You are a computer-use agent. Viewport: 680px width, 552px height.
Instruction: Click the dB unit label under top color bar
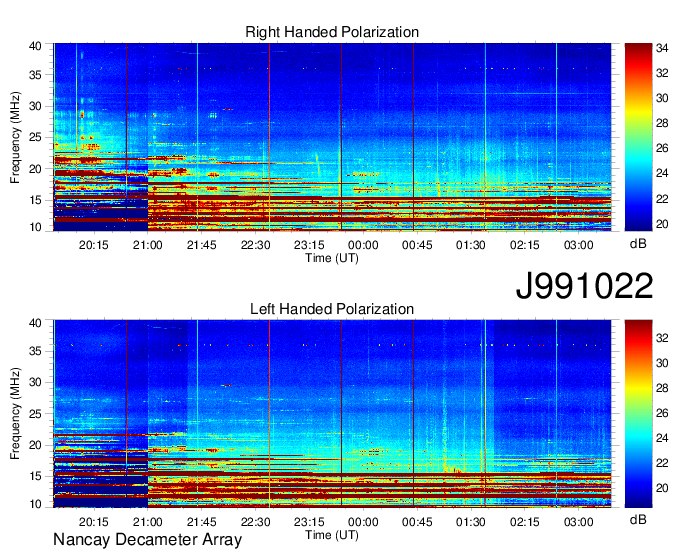pyautogui.click(x=638, y=244)
